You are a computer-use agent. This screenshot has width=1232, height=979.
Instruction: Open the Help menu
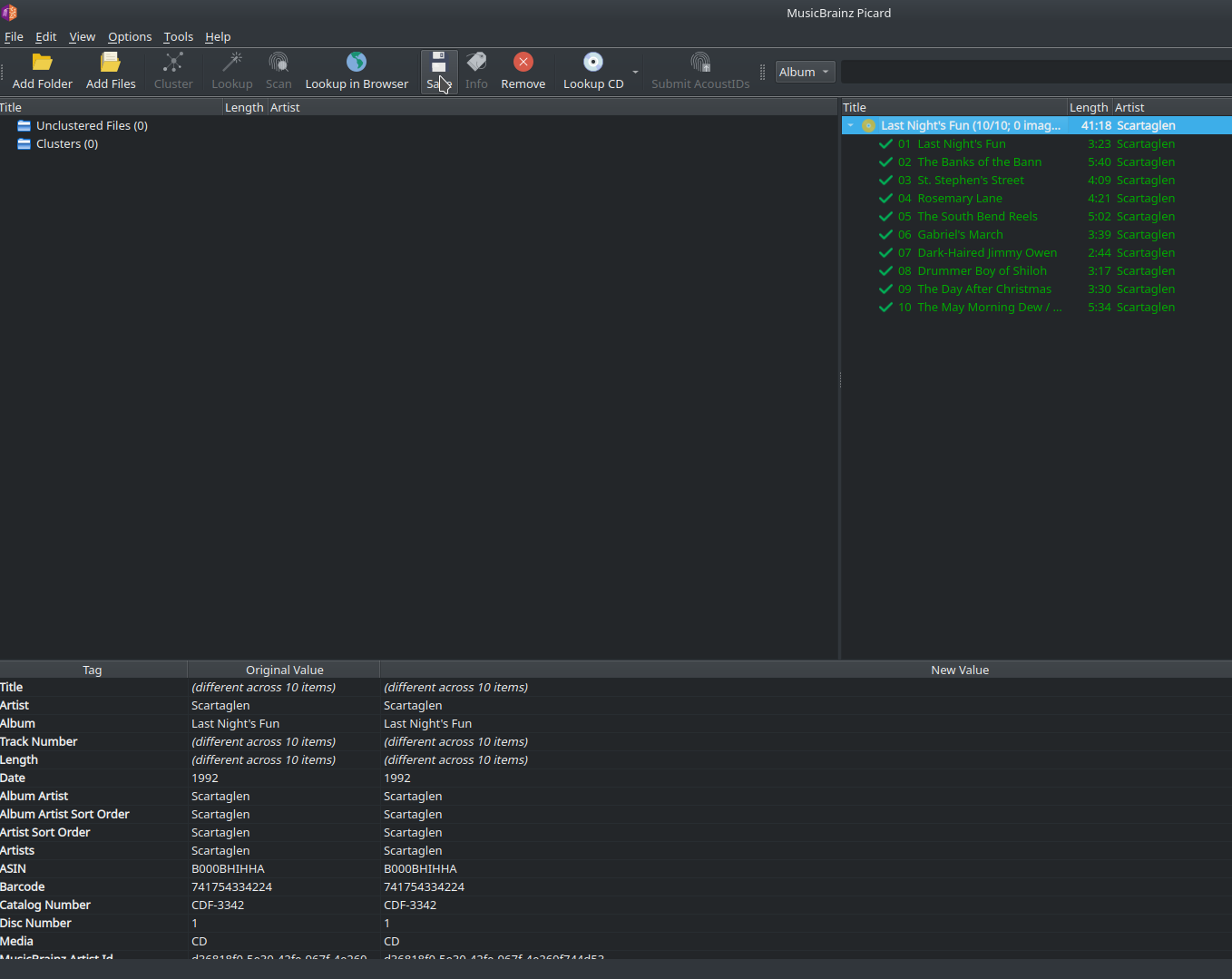point(218,36)
